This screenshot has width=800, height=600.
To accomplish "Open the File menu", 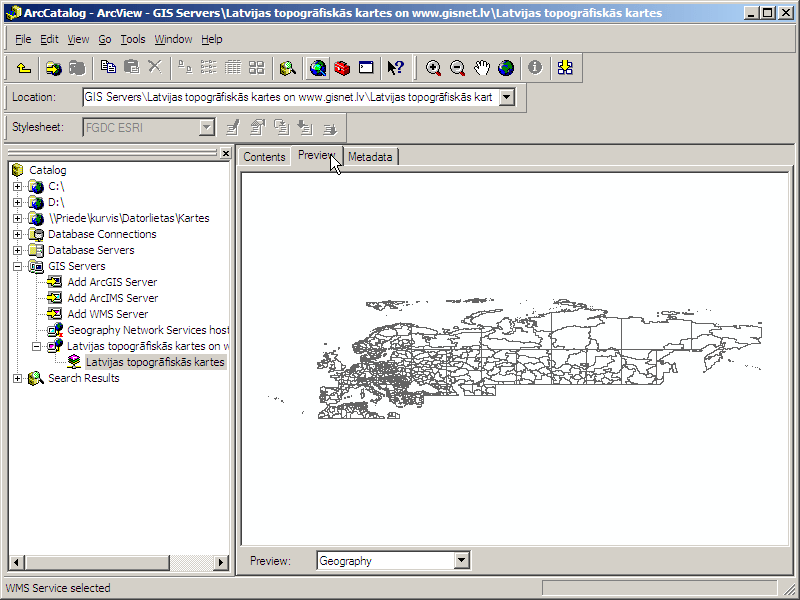I will point(23,39).
